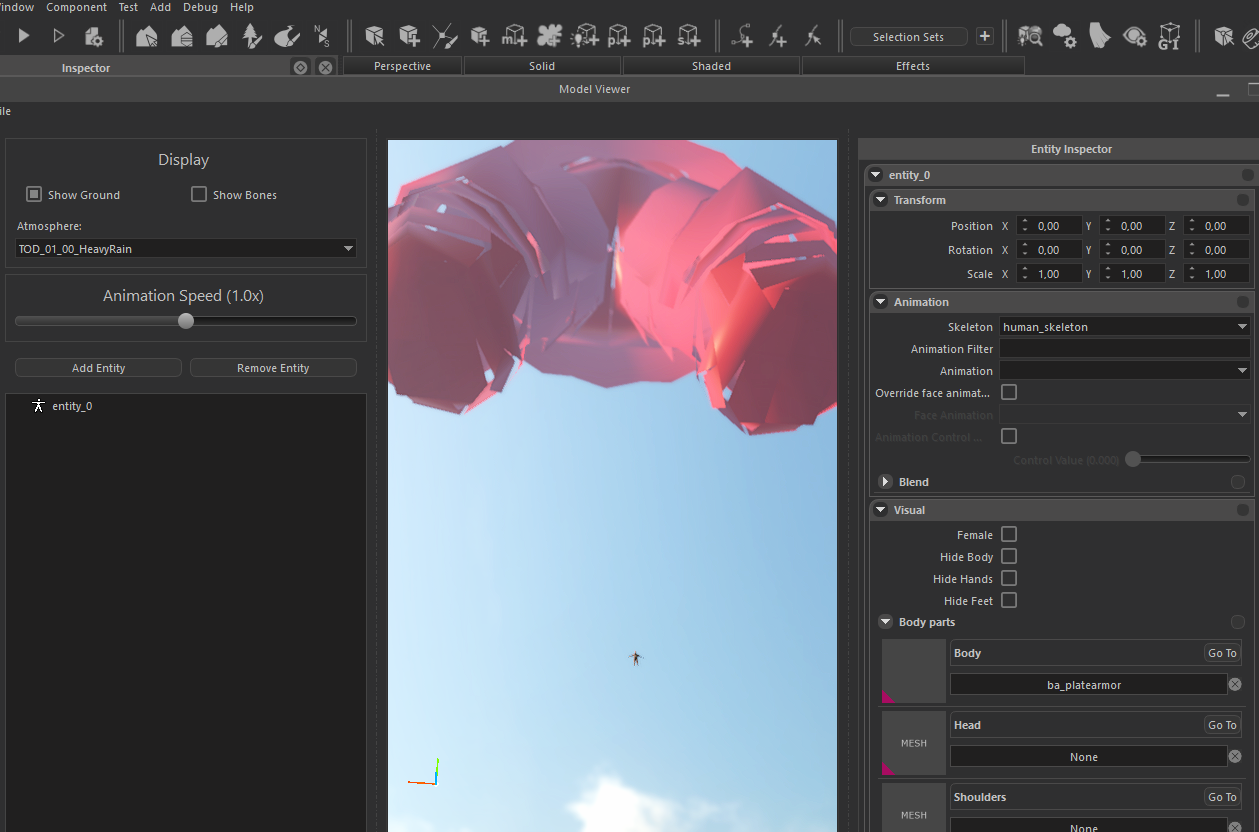The image size is (1259, 832).
Task: Switch to the Shaded tab
Action: [711, 66]
